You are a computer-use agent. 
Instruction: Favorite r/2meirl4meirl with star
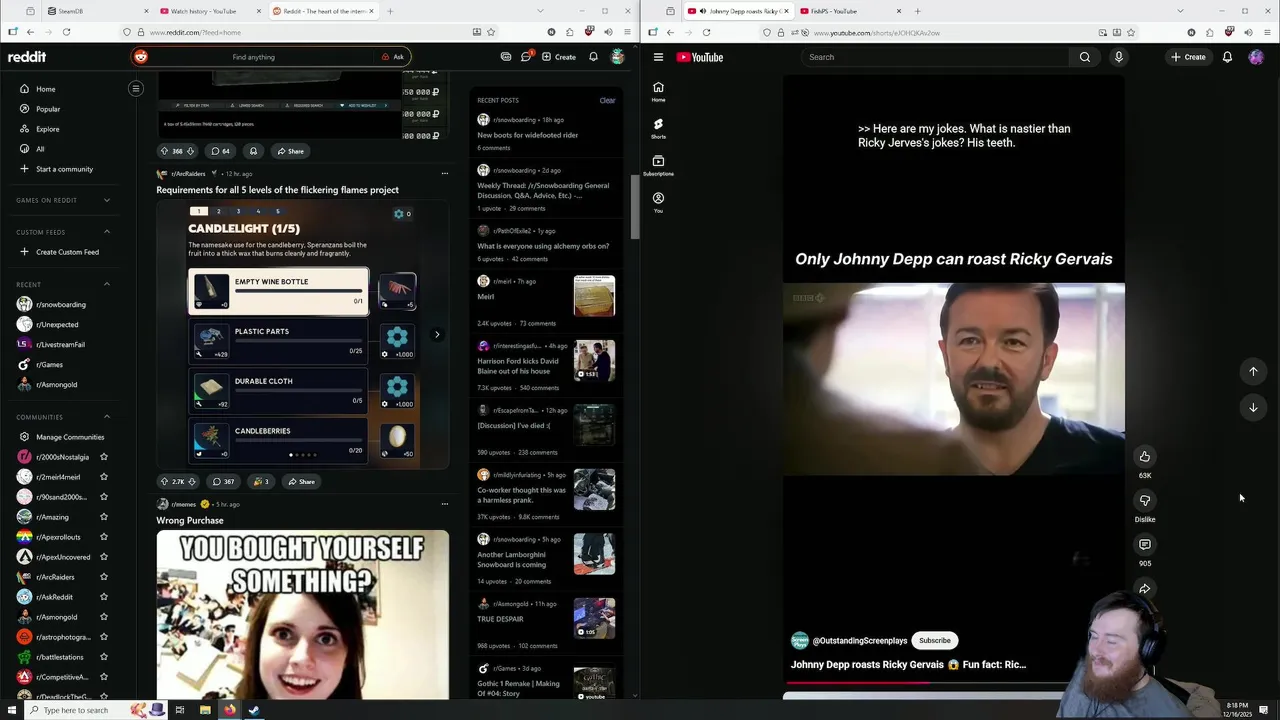(104, 477)
